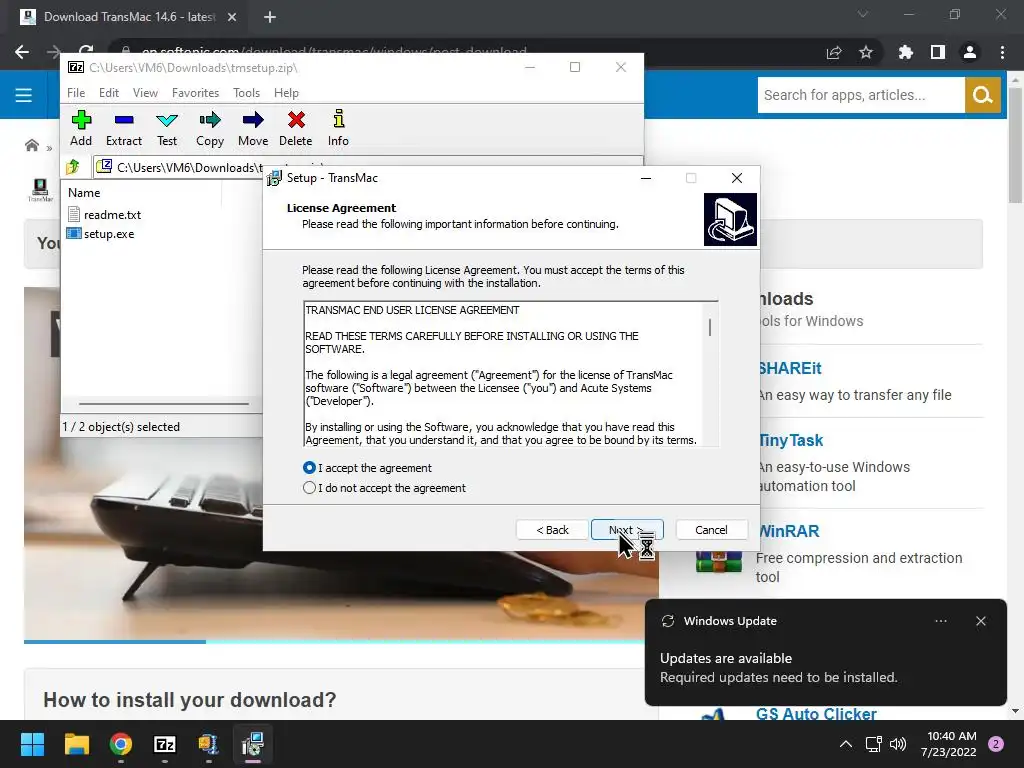Open the TinyTask app link

pyautogui.click(x=791, y=441)
